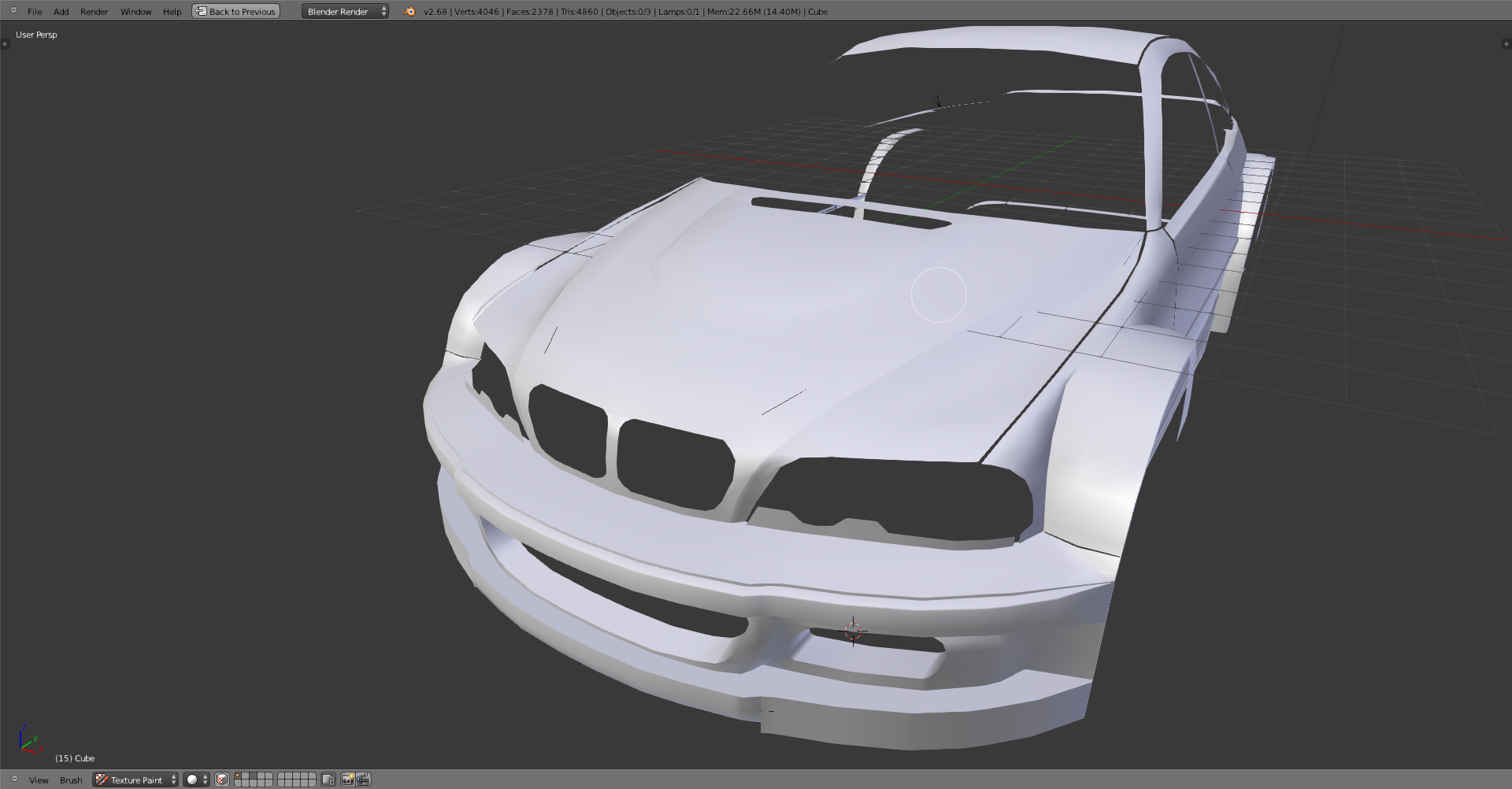Click the OpenGL render image camera icon
Viewport: 1512px width, 789px height.
click(x=347, y=780)
